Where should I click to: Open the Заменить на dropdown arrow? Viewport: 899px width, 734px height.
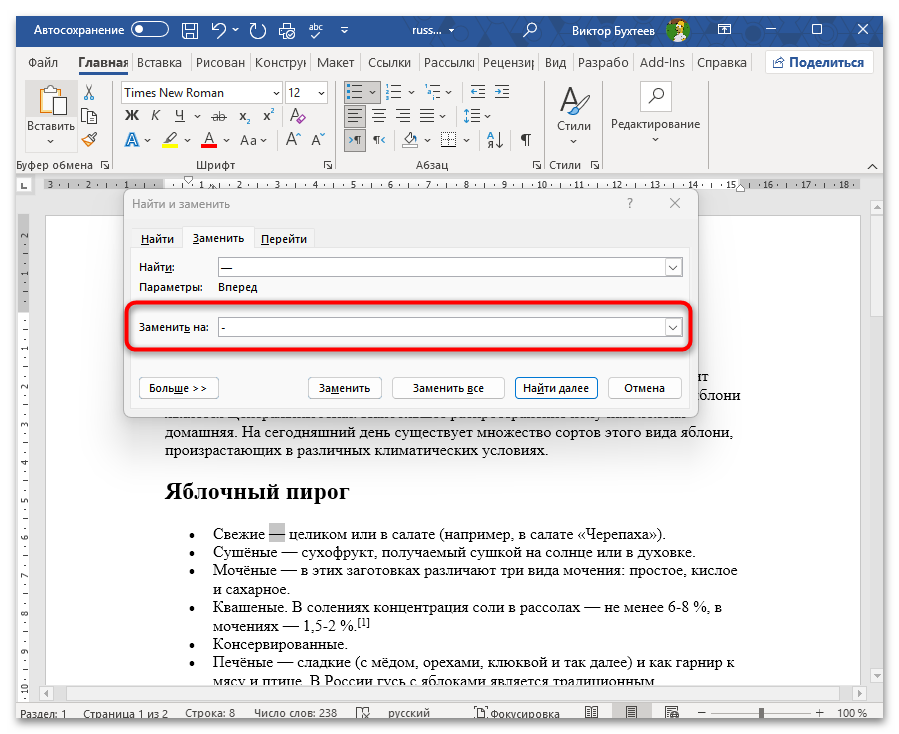click(x=673, y=327)
